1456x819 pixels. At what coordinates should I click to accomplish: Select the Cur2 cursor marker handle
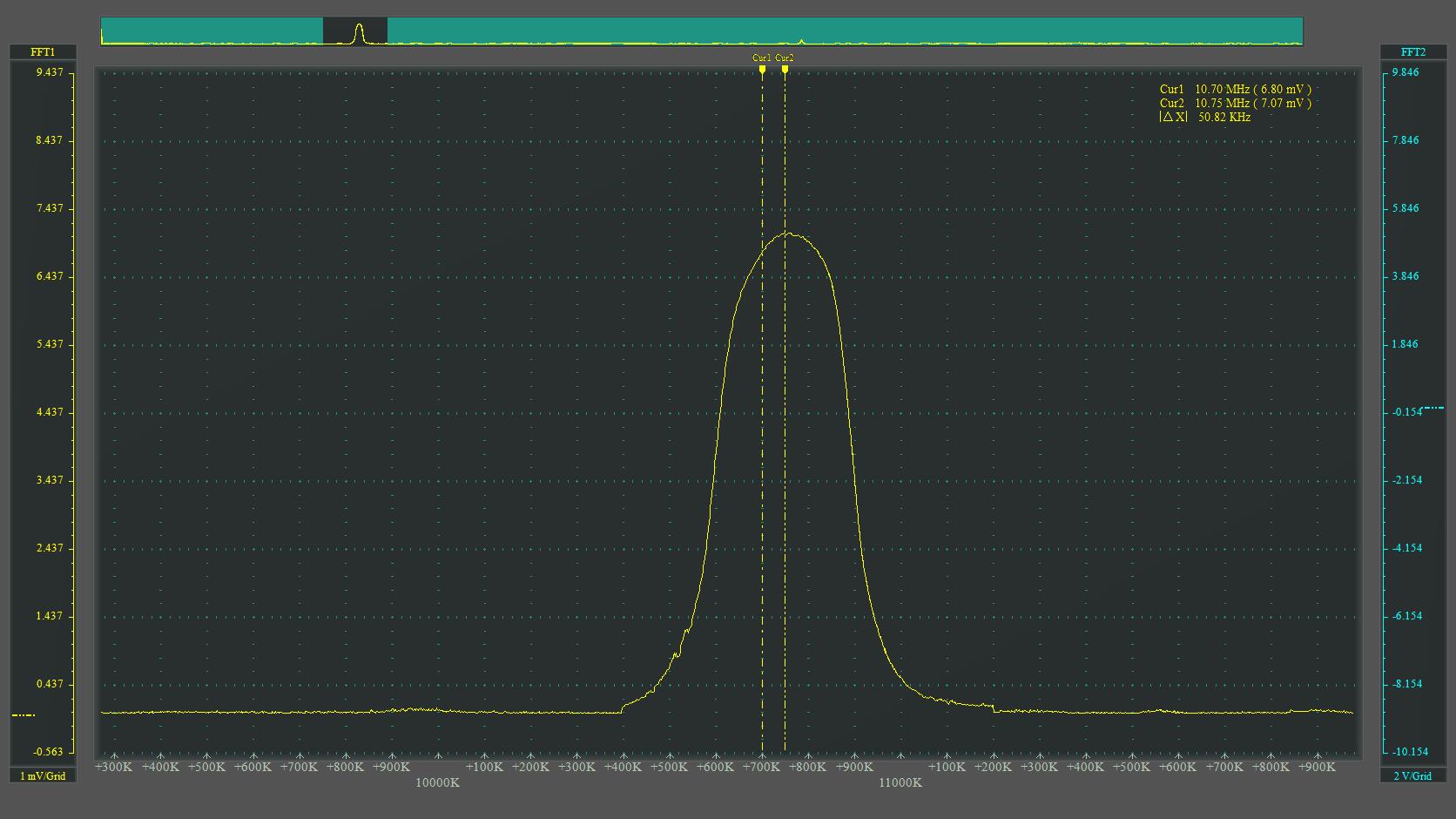tap(785, 68)
